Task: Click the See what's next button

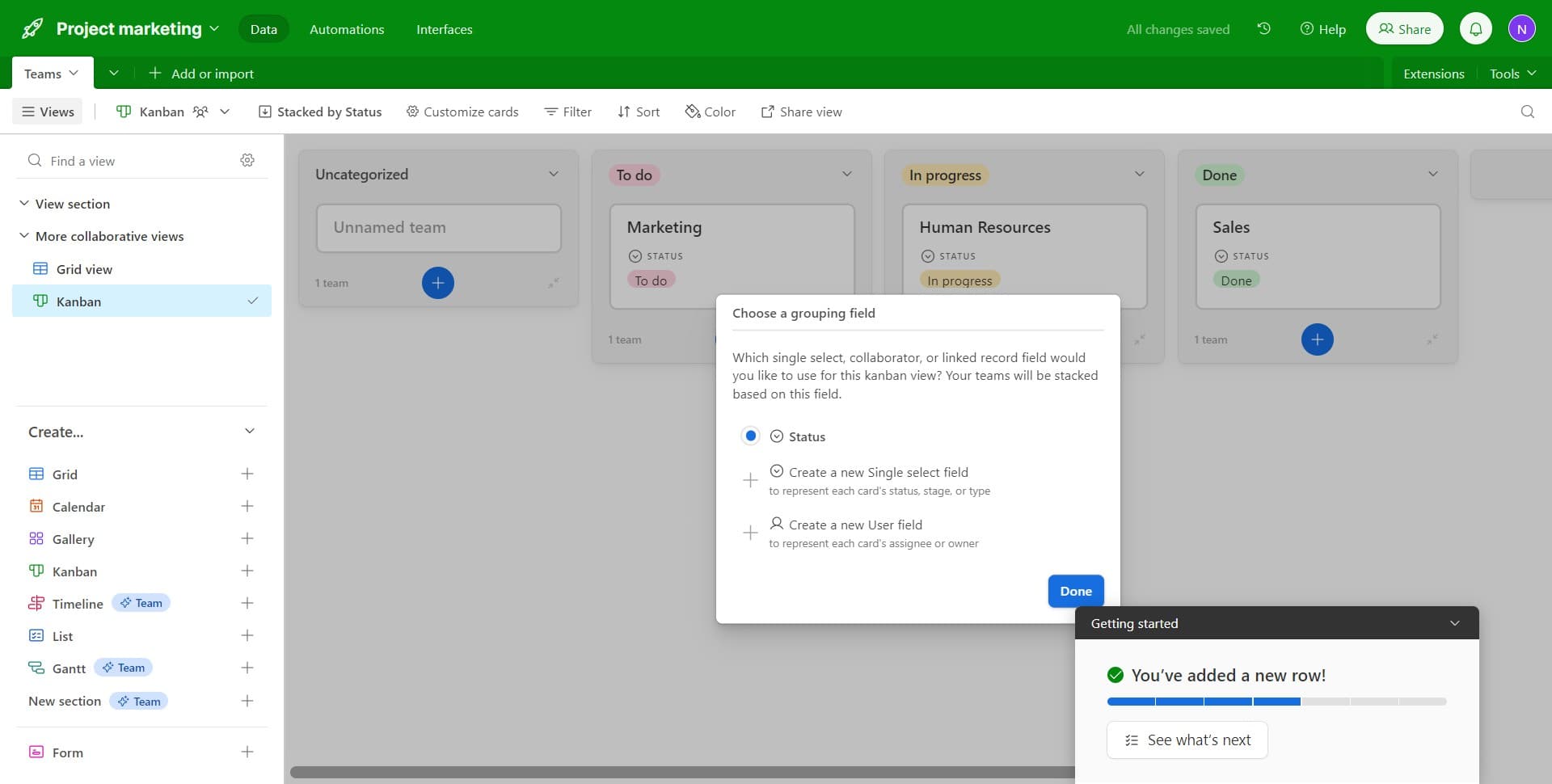Action: 1187,740
